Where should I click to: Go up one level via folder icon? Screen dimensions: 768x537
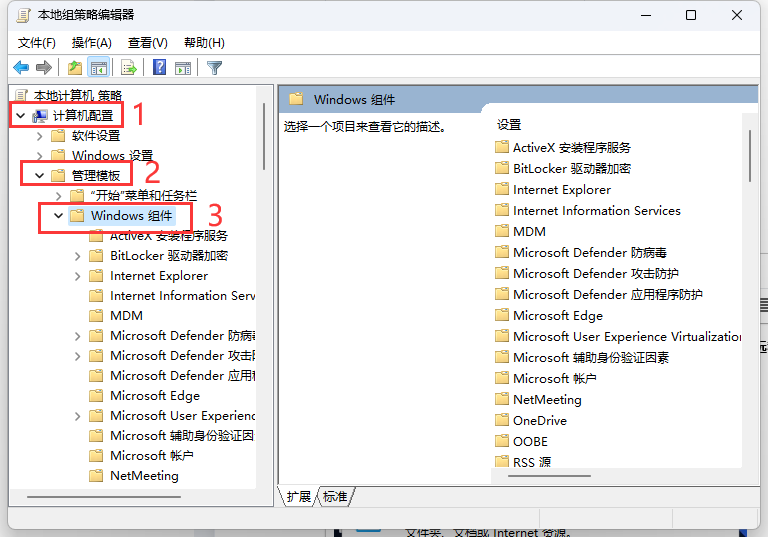[x=75, y=68]
